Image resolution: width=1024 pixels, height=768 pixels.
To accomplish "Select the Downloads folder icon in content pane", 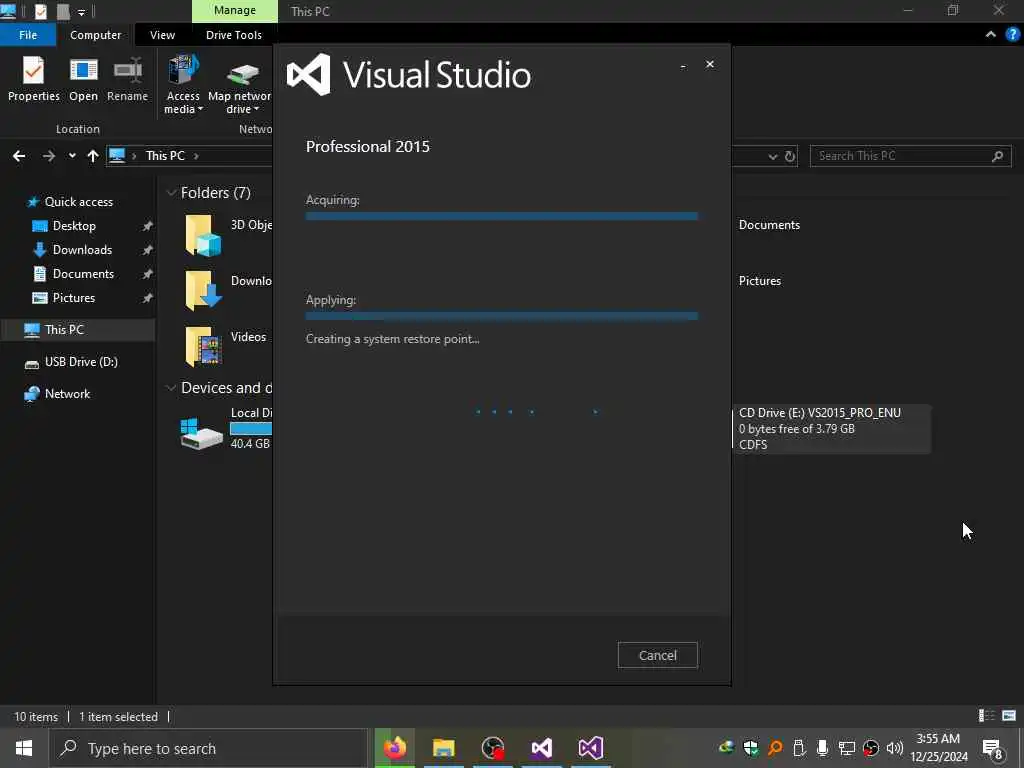I will (x=203, y=291).
